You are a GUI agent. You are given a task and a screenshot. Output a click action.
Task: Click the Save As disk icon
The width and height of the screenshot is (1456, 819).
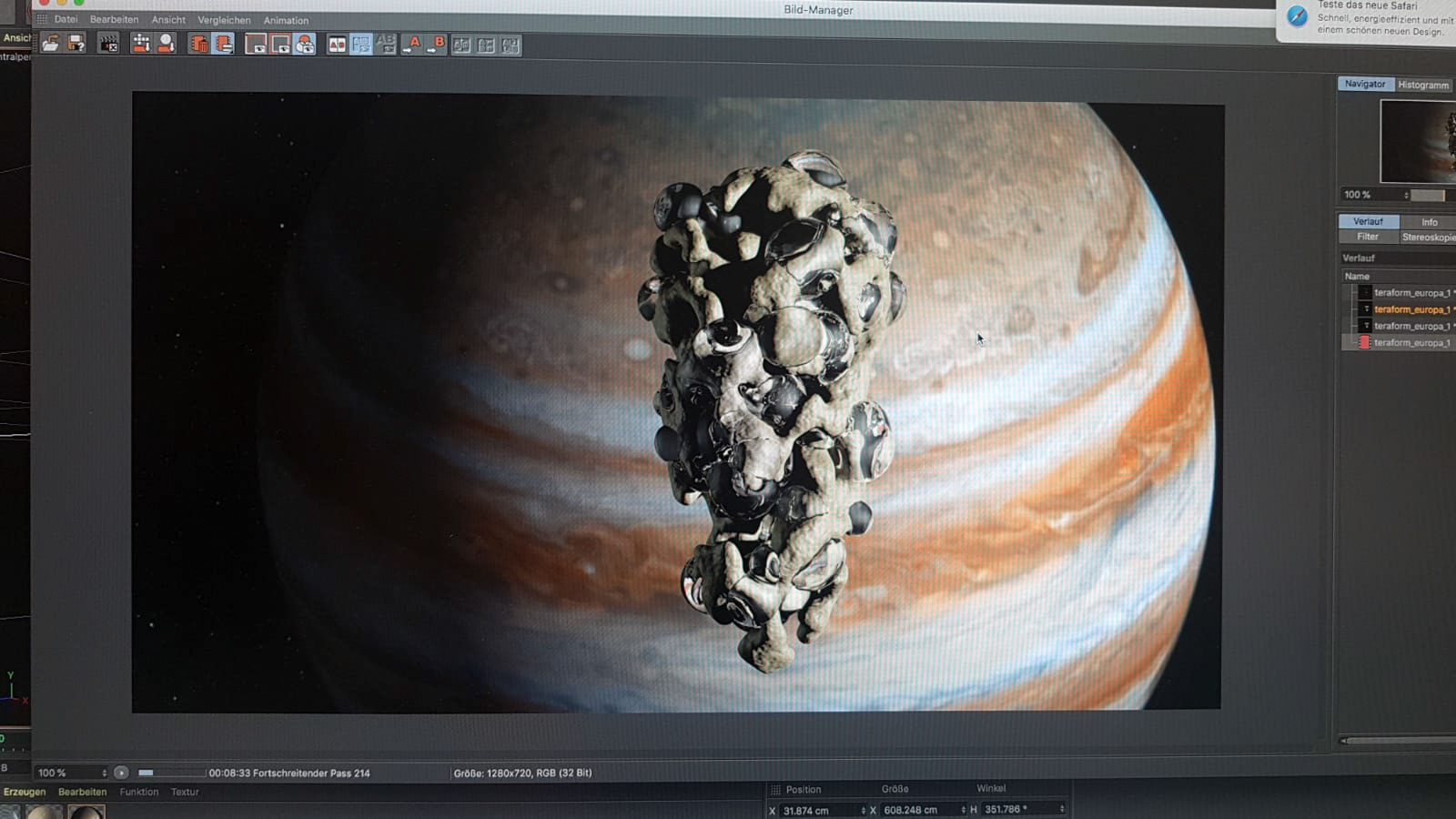click(x=76, y=43)
